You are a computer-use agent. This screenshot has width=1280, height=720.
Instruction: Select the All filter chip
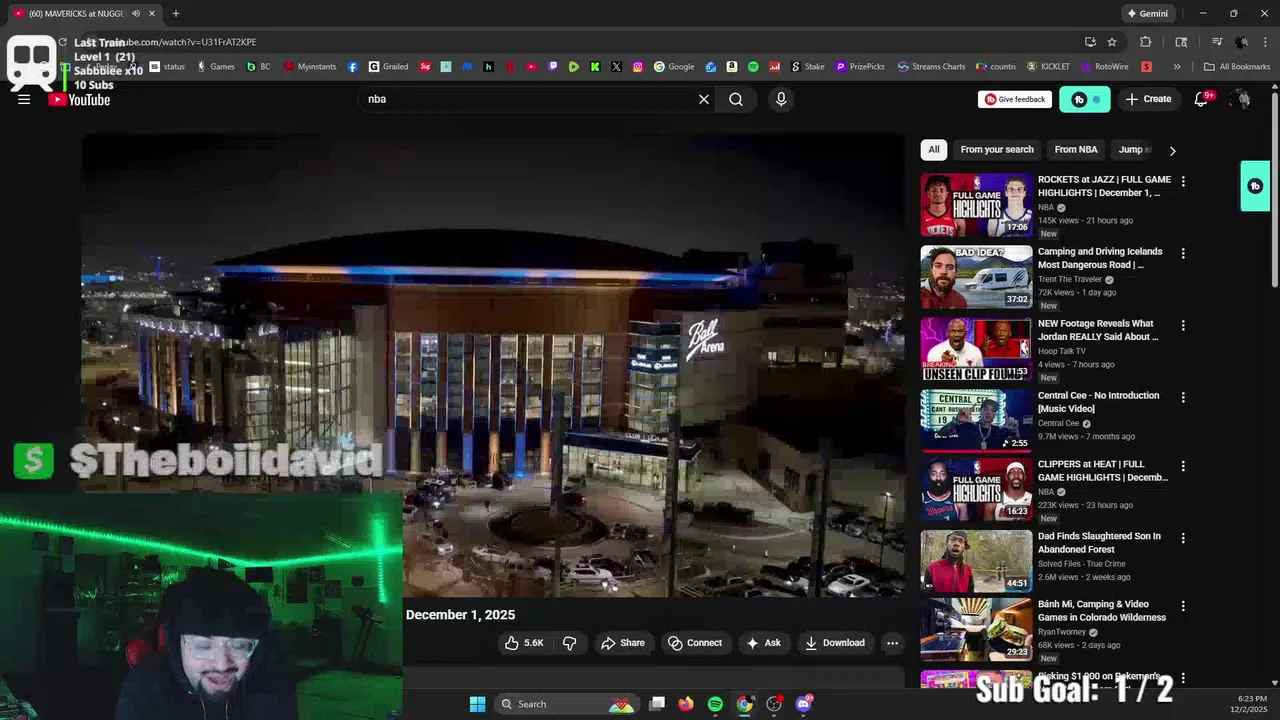point(934,150)
